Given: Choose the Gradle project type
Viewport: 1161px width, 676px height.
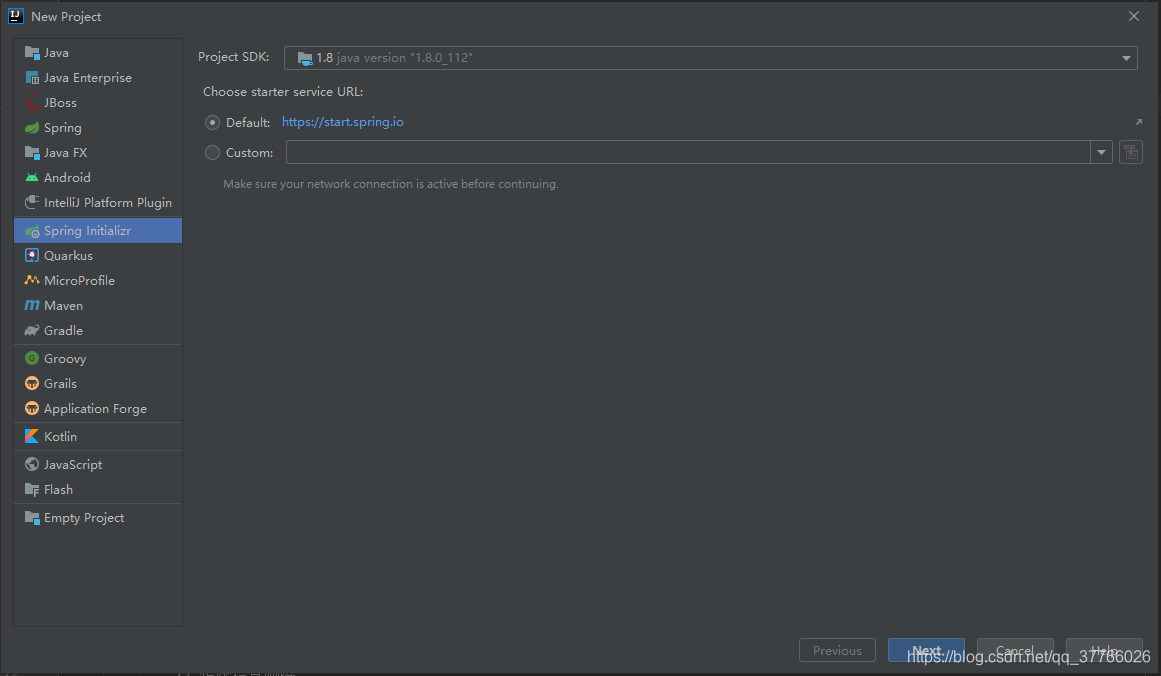Looking at the screenshot, I should tap(63, 330).
